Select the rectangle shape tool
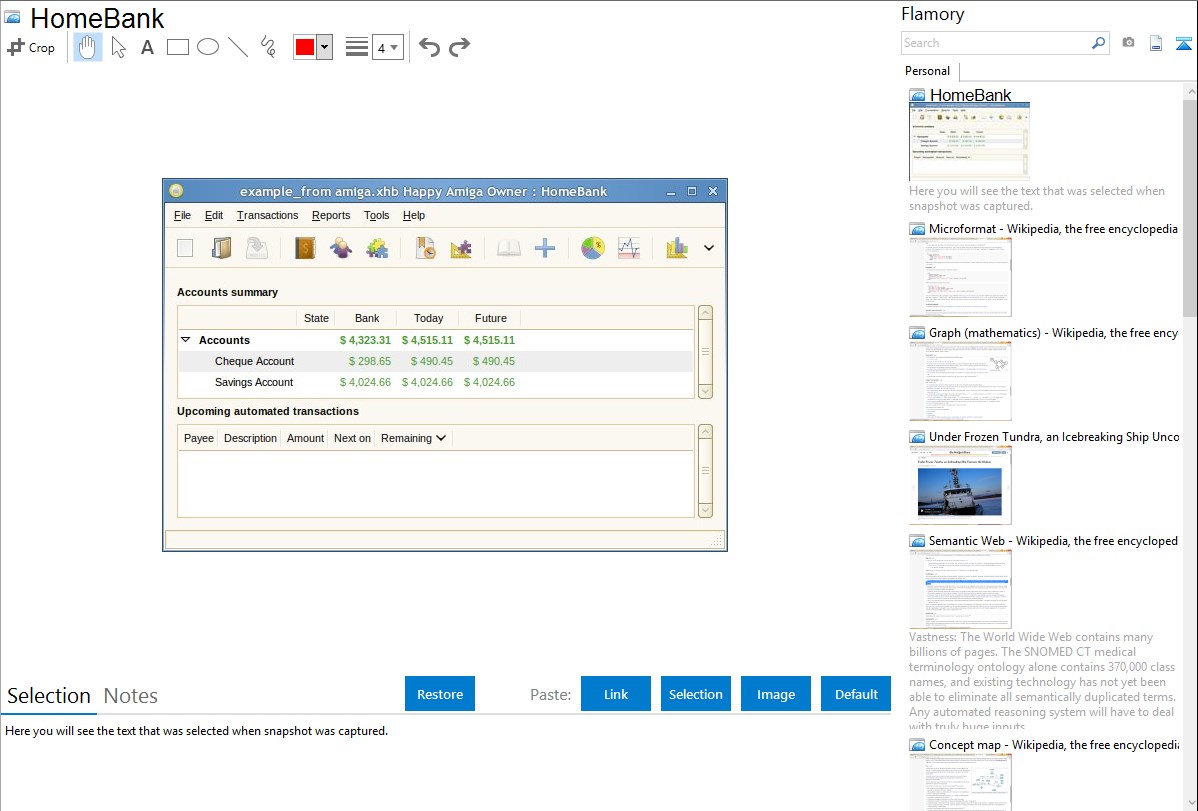This screenshot has width=1198, height=811. (x=177, y=47)
